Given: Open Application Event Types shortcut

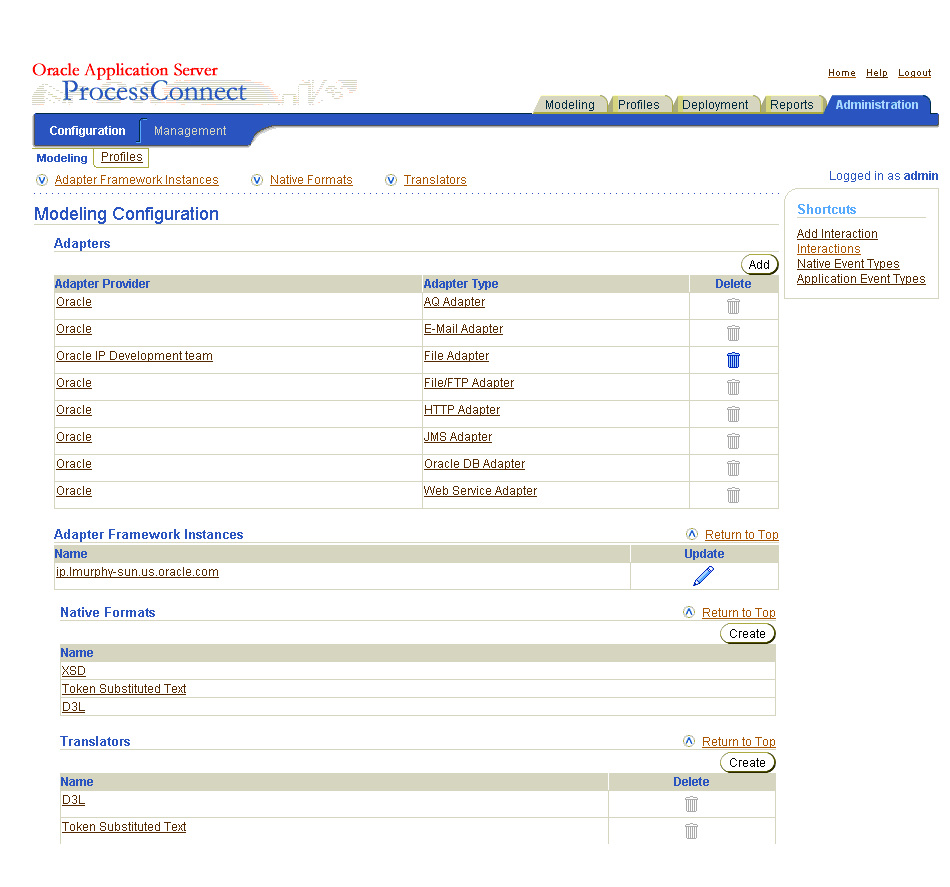Looking at the screenshot, I should 861,279.
